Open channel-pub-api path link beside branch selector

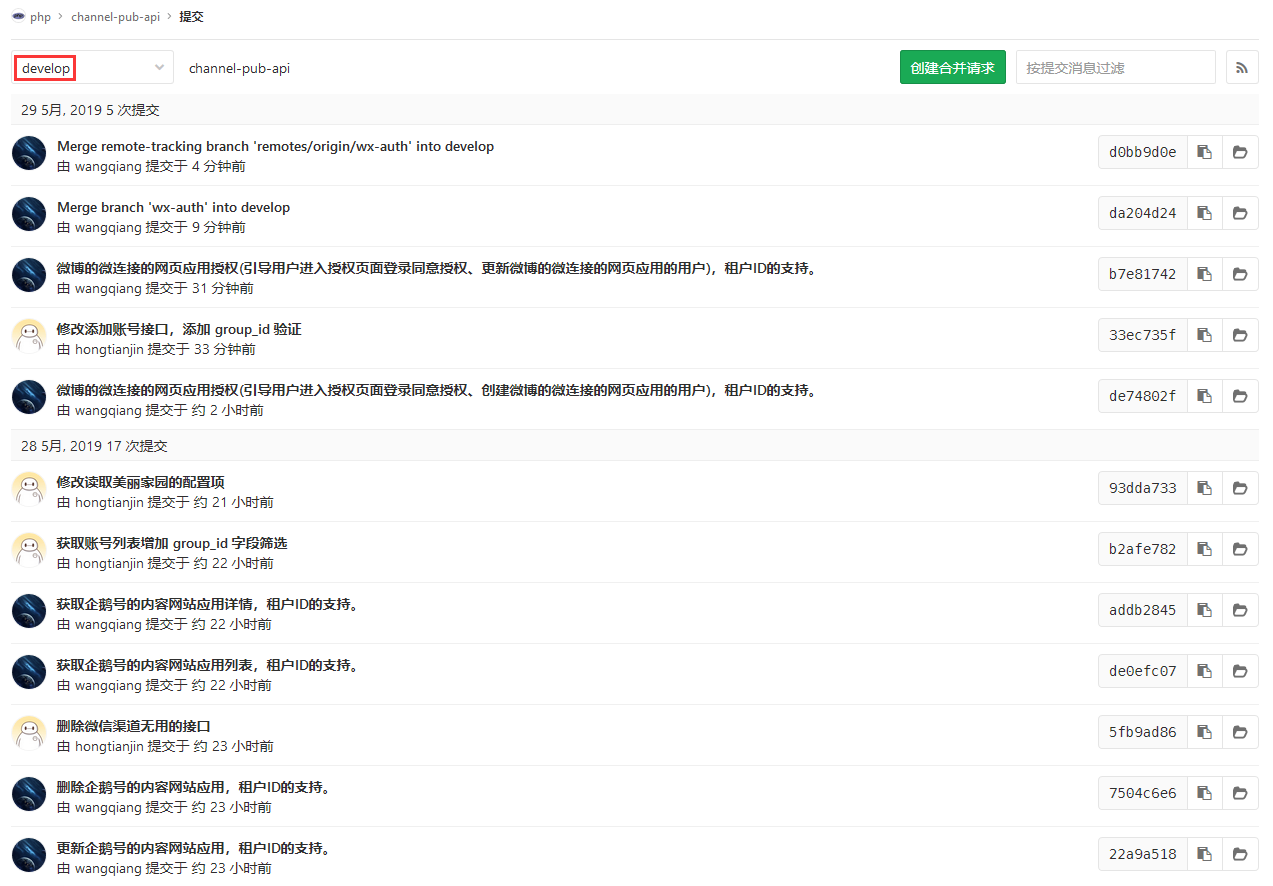(239, 68)
